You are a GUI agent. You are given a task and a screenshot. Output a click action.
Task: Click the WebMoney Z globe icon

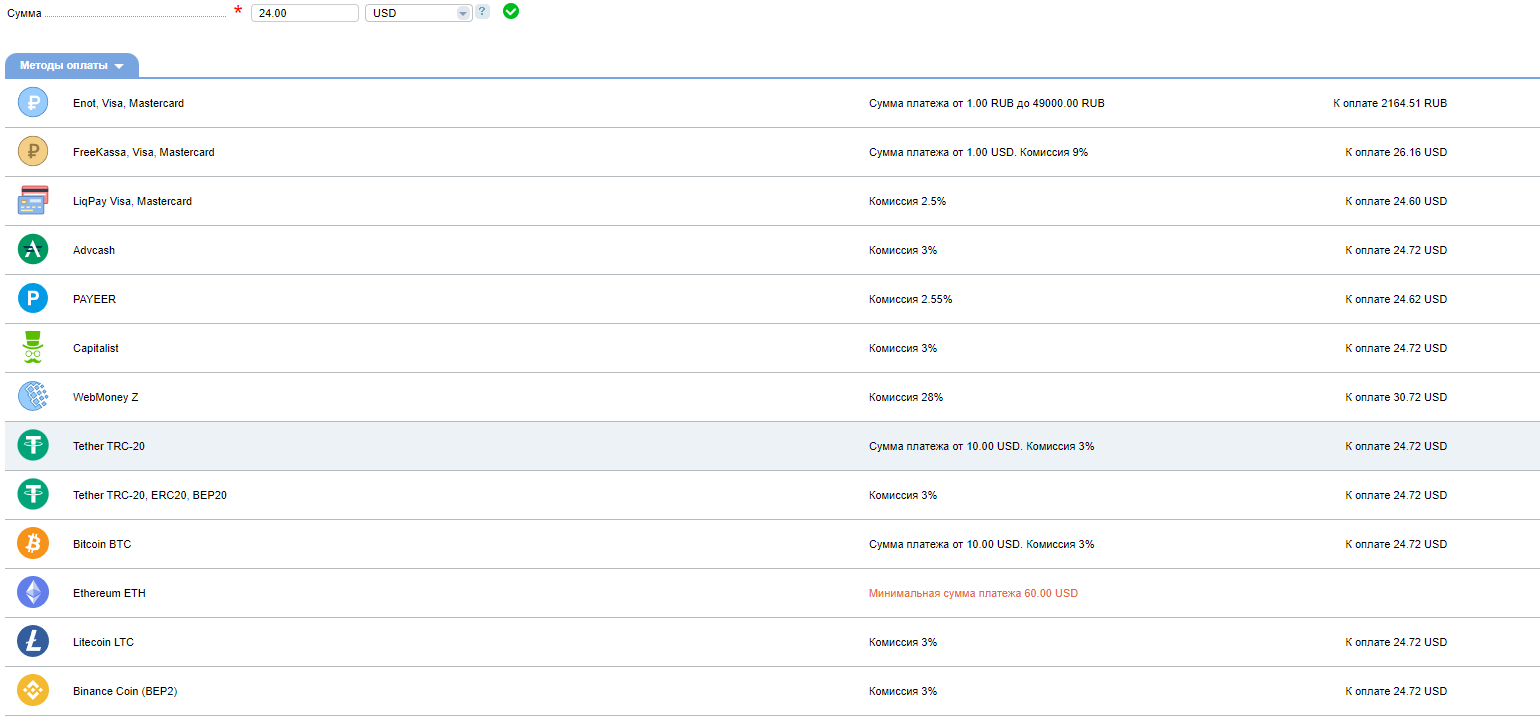(x=33, y=396)
